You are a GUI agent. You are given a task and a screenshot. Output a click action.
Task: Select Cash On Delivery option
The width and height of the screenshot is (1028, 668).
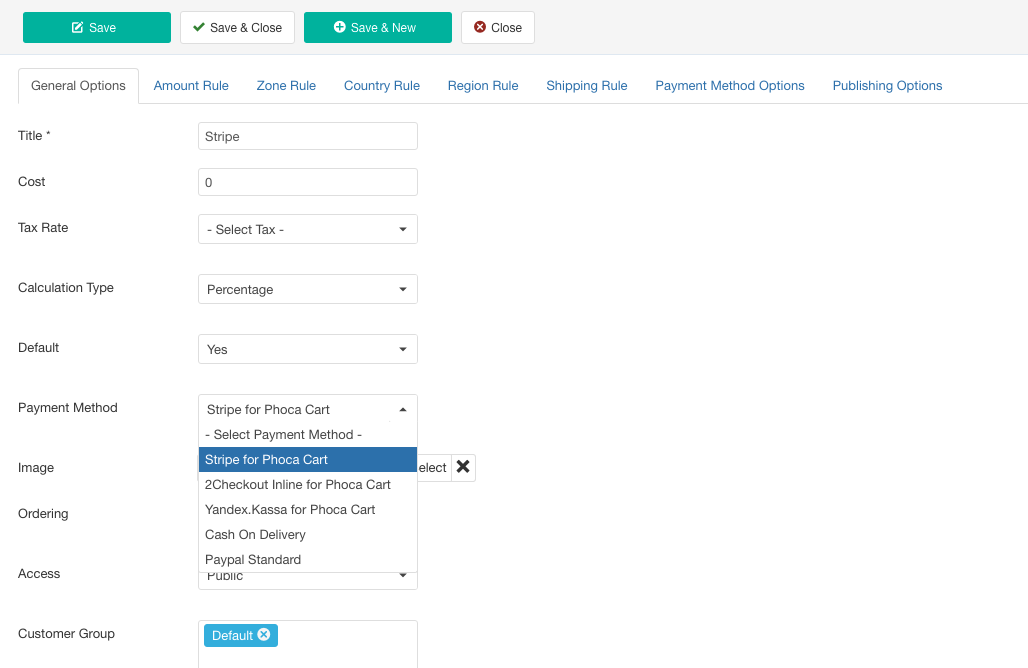[x=255, y=535]
